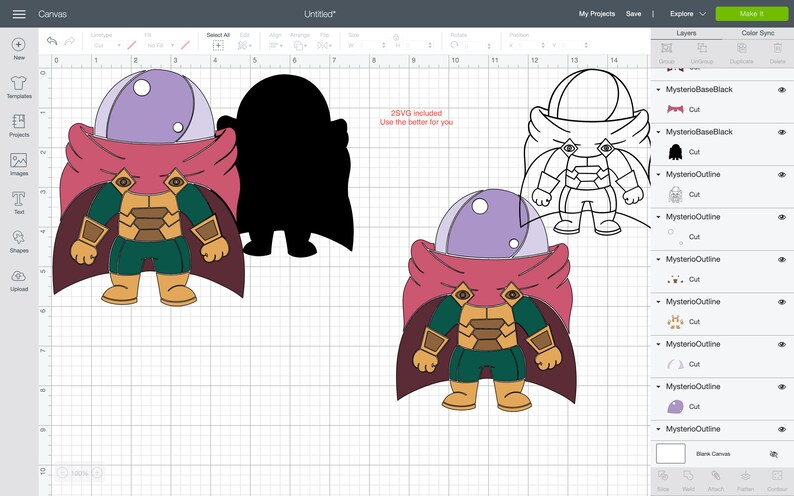Image resolution: width=794 pixels, height=496 pixels.
Task: Switch to the Layers tab
Action: (686, 33)
